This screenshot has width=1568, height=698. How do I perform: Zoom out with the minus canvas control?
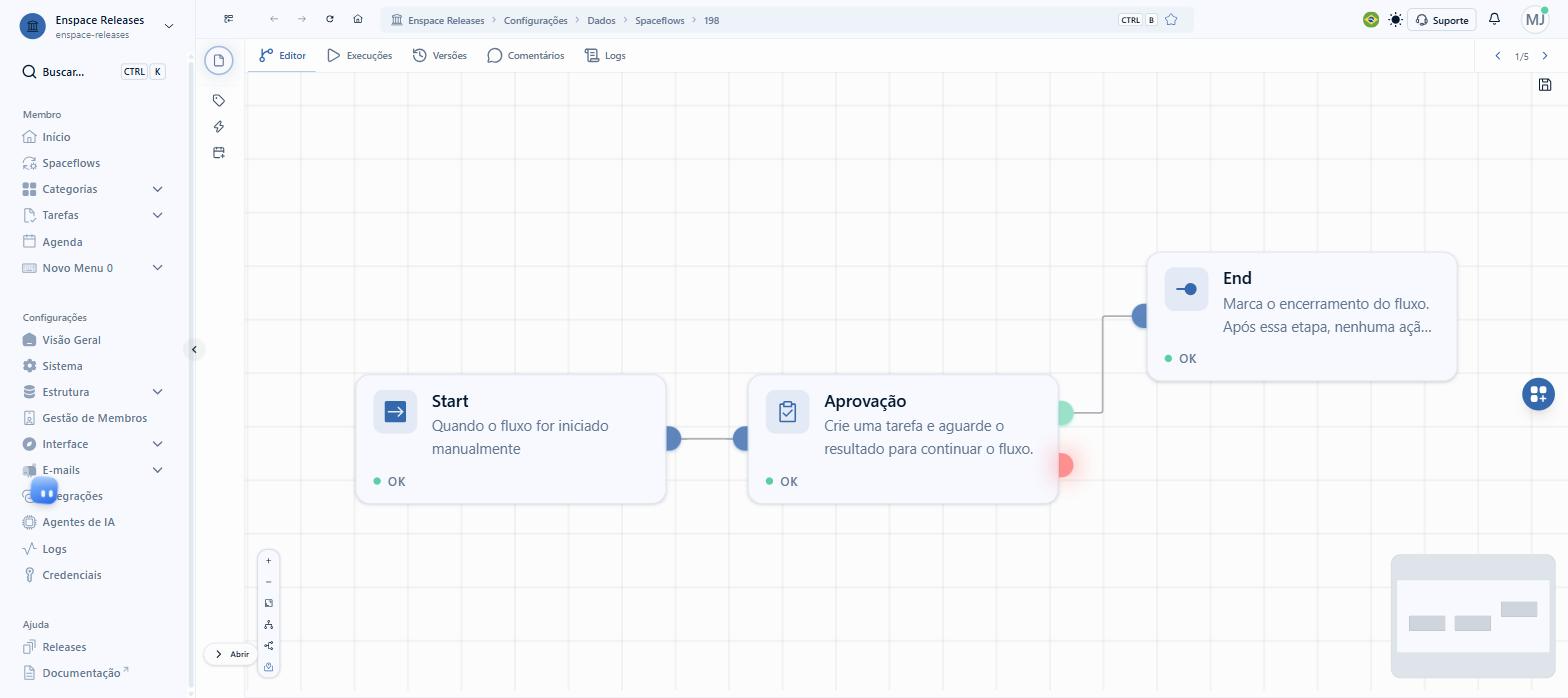click(x=268, y=582)
